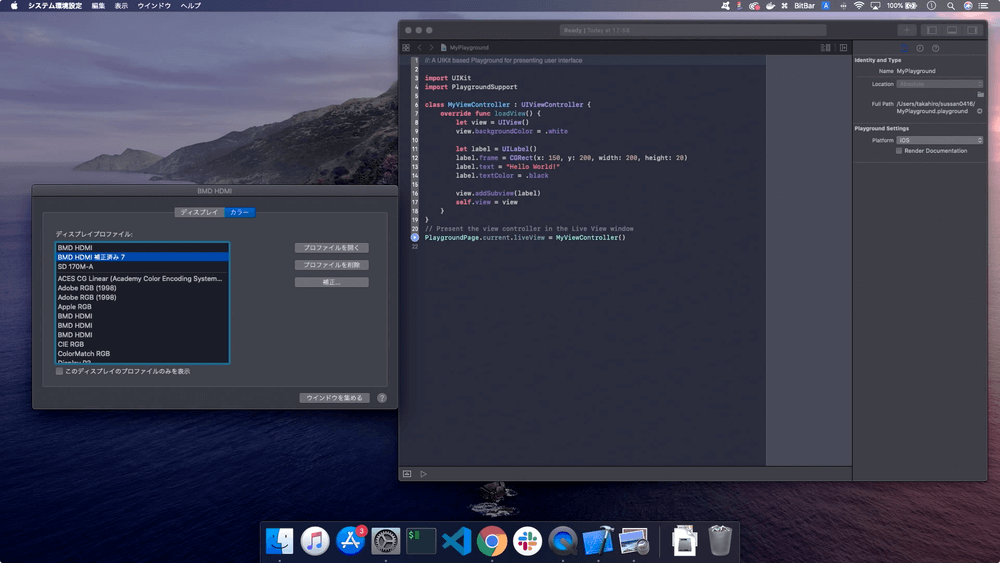
Task: Show the History inspector
Action: click(x=919, y=48)
